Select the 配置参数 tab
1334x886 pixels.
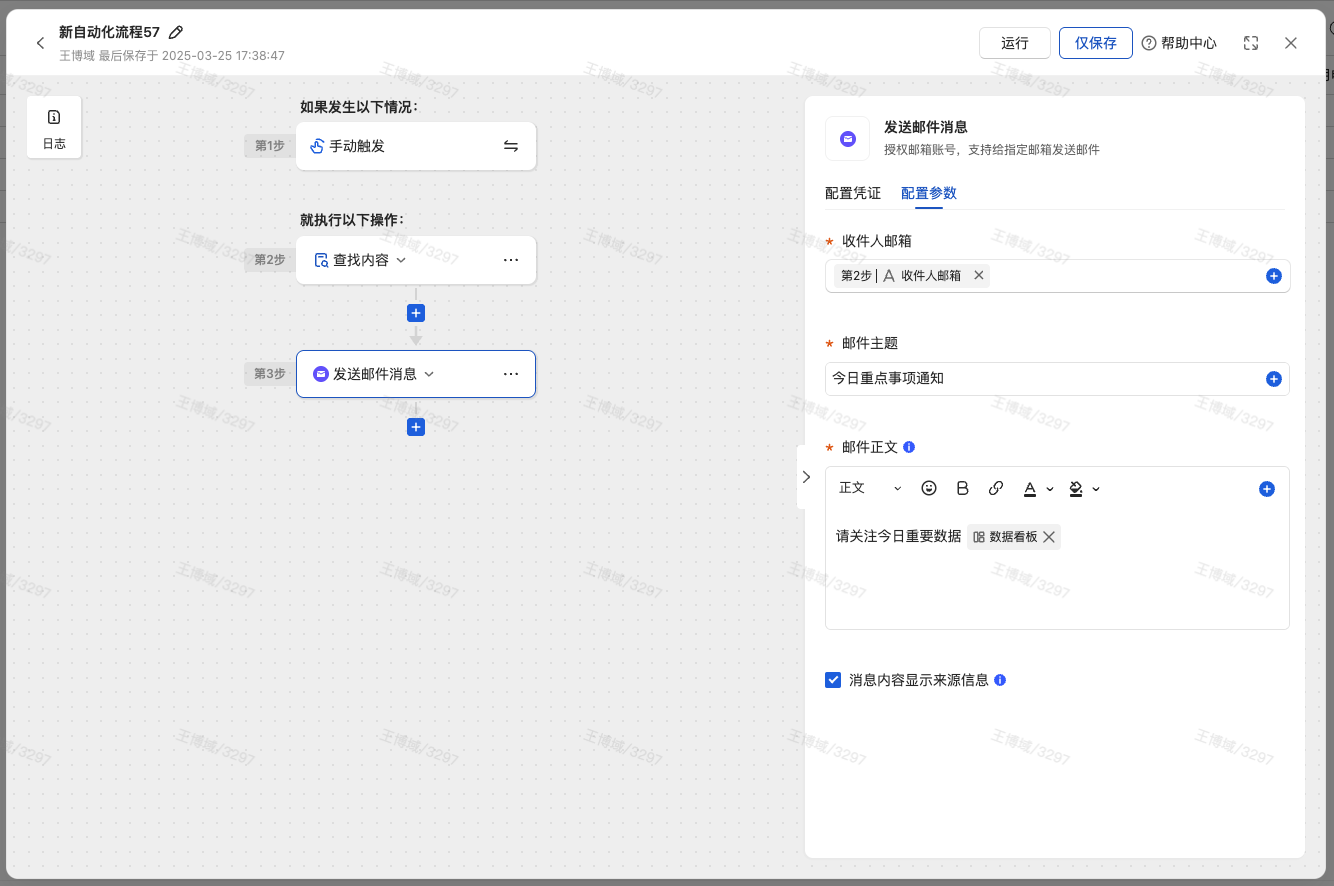(x=928, y=193)
